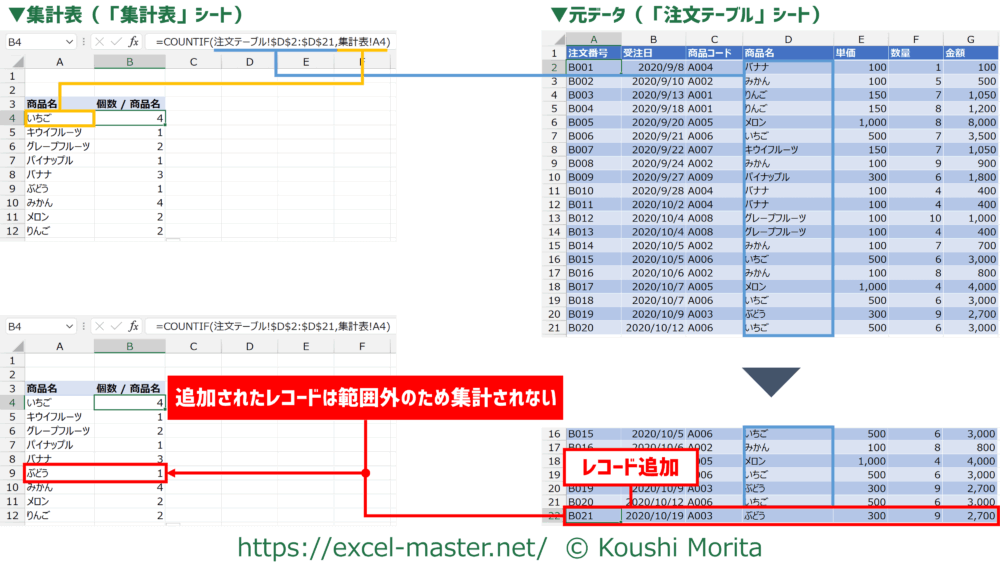The height and width of the screenshot is (563, 1000).
Task: Select the yellow-outlined いちご cell in upper sheet
Action: pyautogui.click(x=60, y=118)
